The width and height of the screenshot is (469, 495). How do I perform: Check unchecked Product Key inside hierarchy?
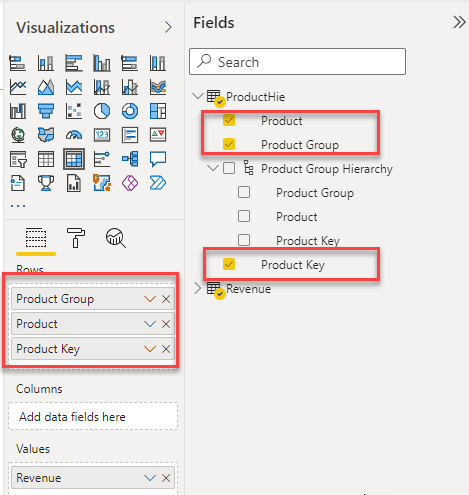244,240
